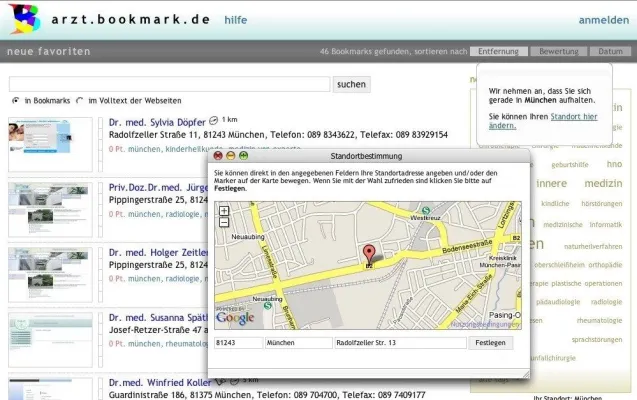The height and width of the screenshot is (400, 637).
Task: Click the colorful arzt.bookmark.de logo
Action: [25, 19]
